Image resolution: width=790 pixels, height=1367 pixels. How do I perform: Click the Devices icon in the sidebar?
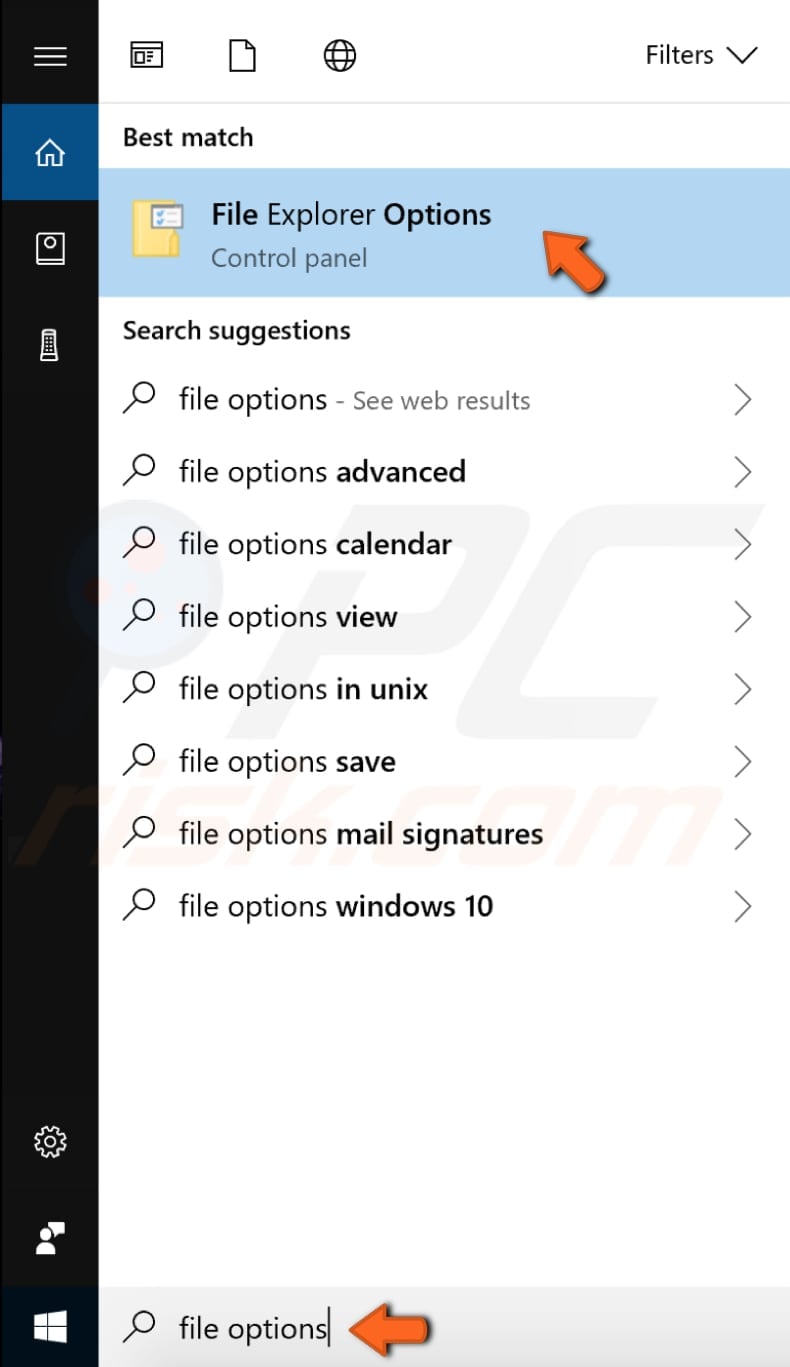tap(49, 345)
